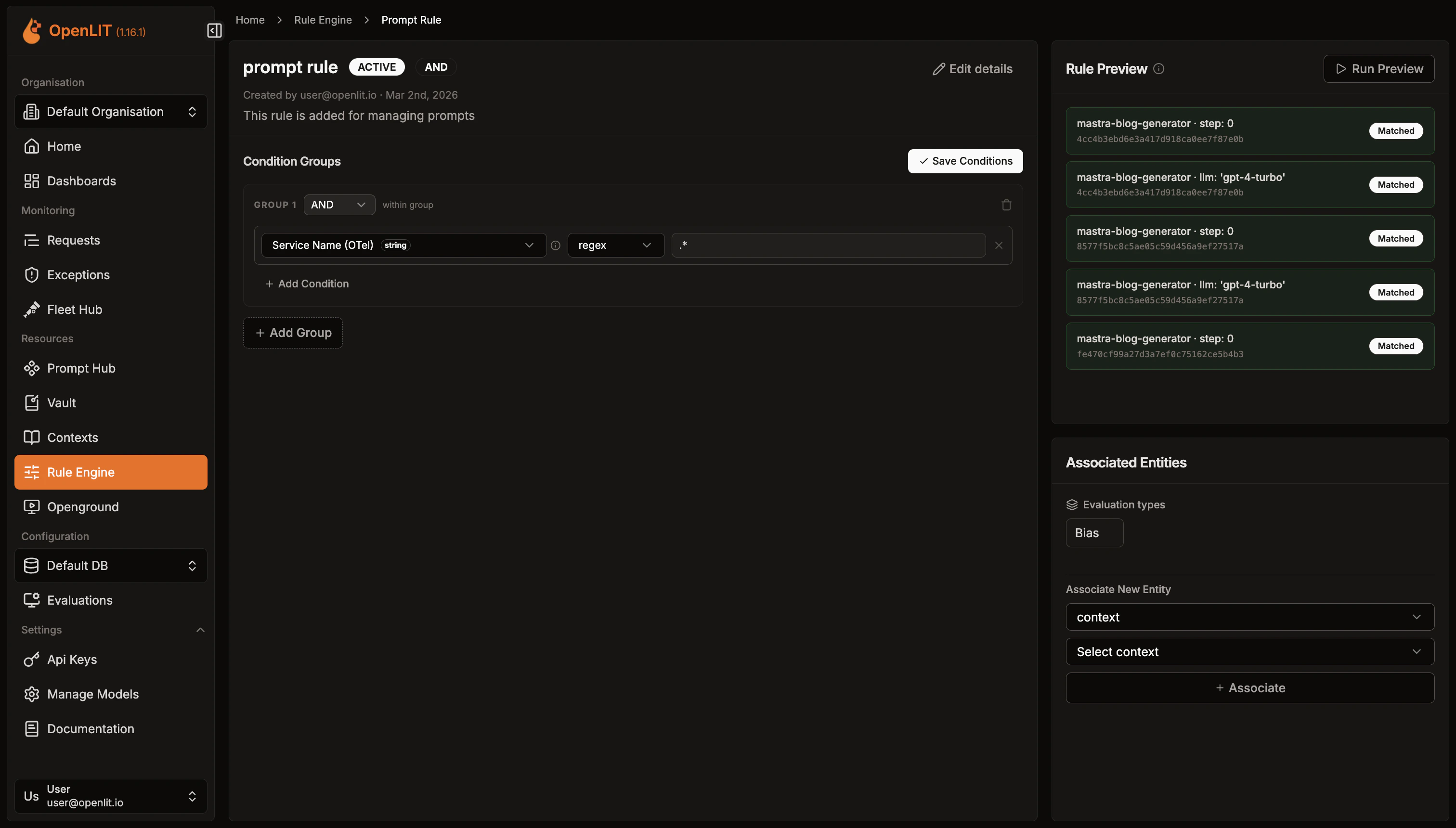
Task: Open the Requests menu item
Action: coord(73,240)
